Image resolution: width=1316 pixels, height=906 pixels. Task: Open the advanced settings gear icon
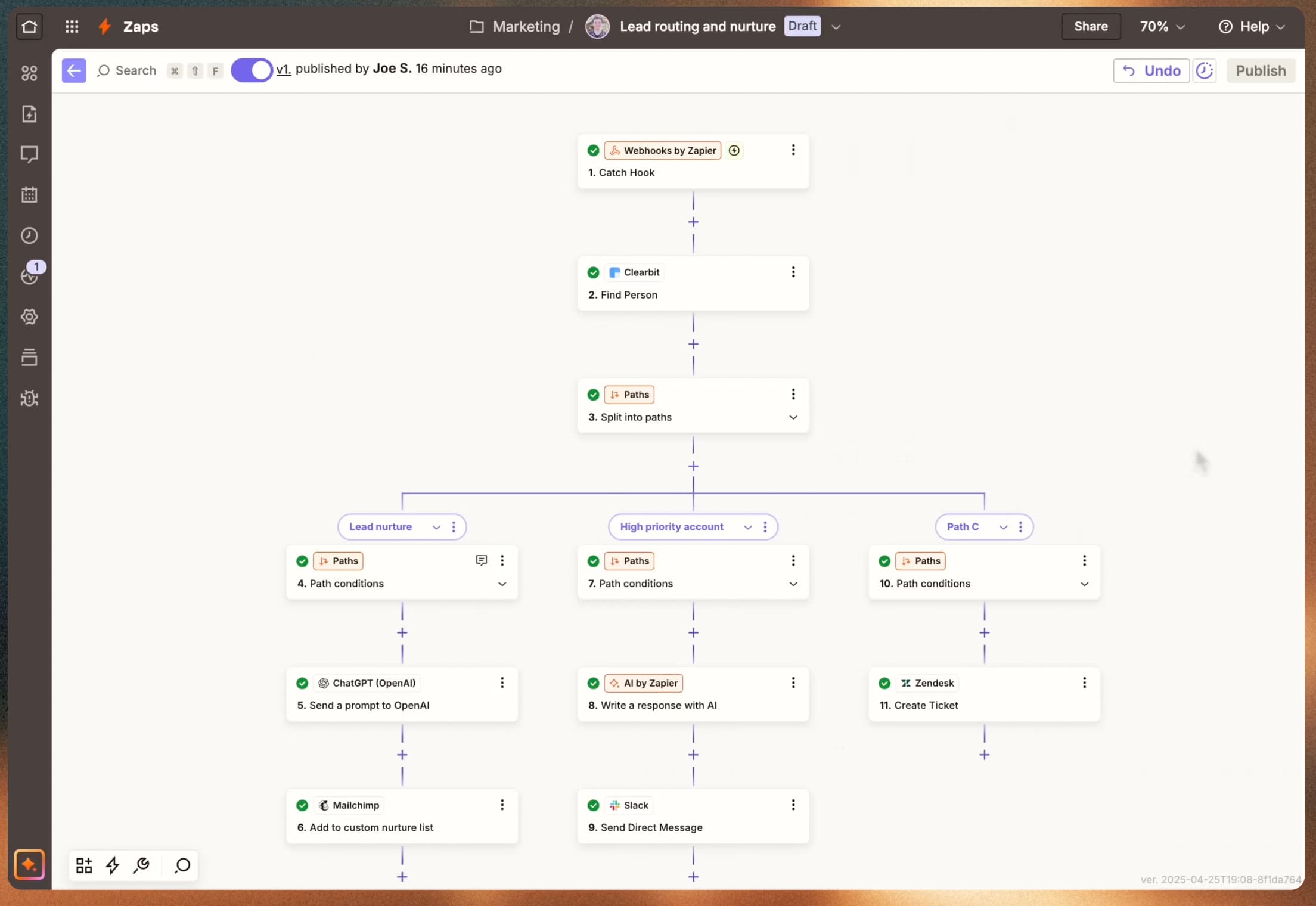(x=29, y=317)
